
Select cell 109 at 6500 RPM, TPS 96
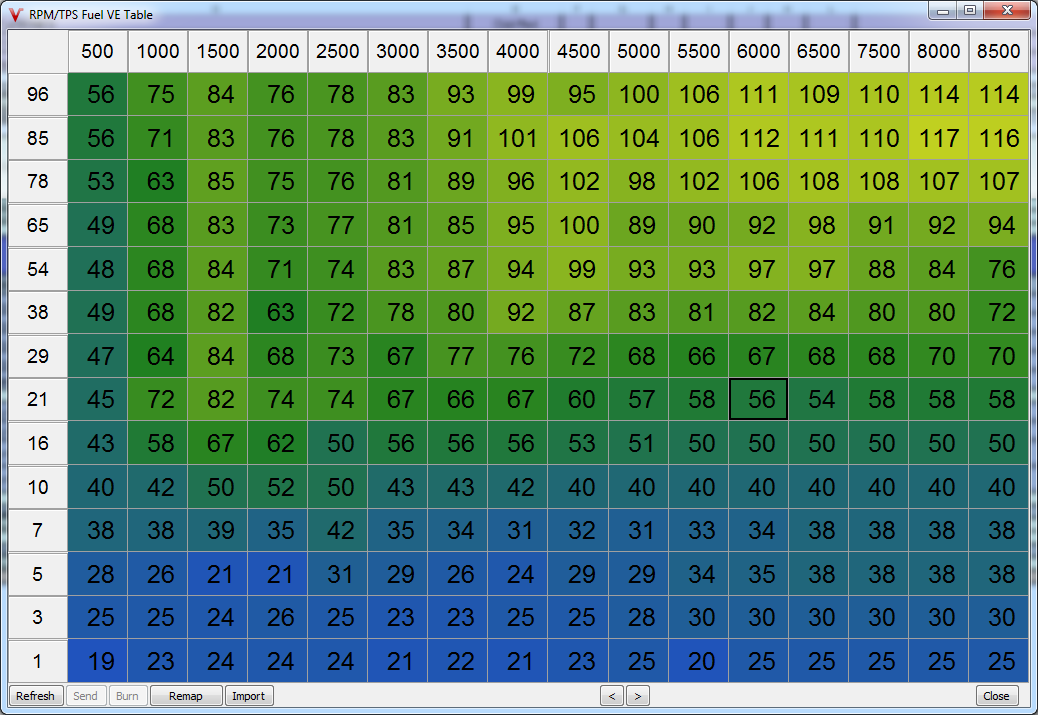point(819,94)
